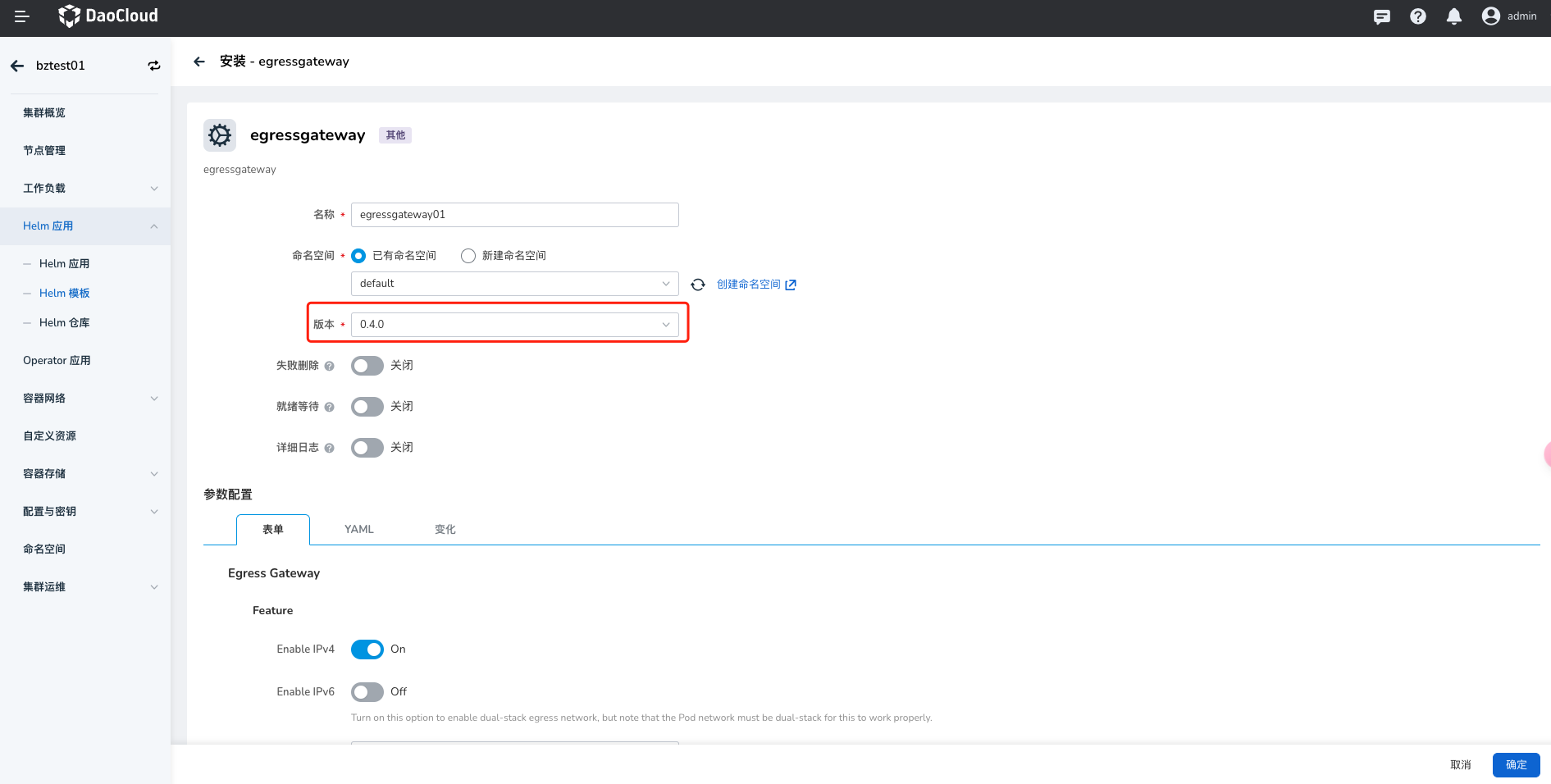Screen dimensions: 1551x784
Task: Click the 失败删除 help tooltip icon
Action: point(330,366)
